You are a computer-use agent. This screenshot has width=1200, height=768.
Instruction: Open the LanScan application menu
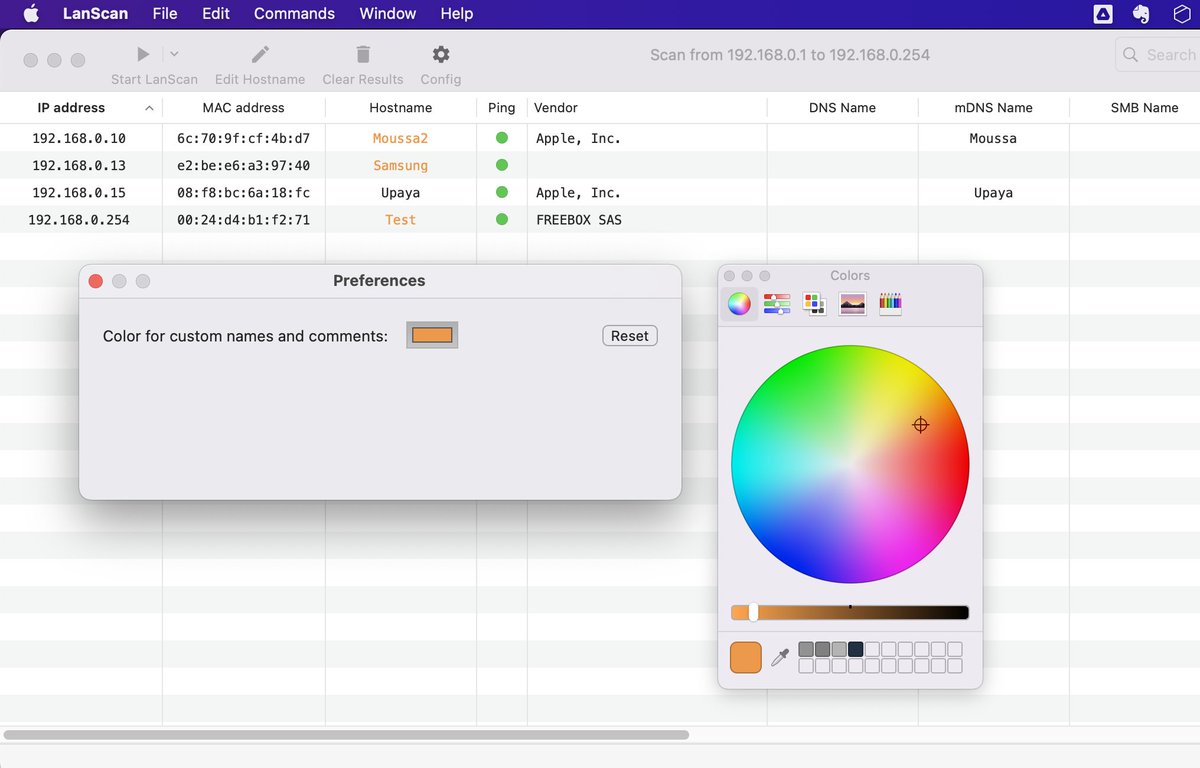click(96, 13)
